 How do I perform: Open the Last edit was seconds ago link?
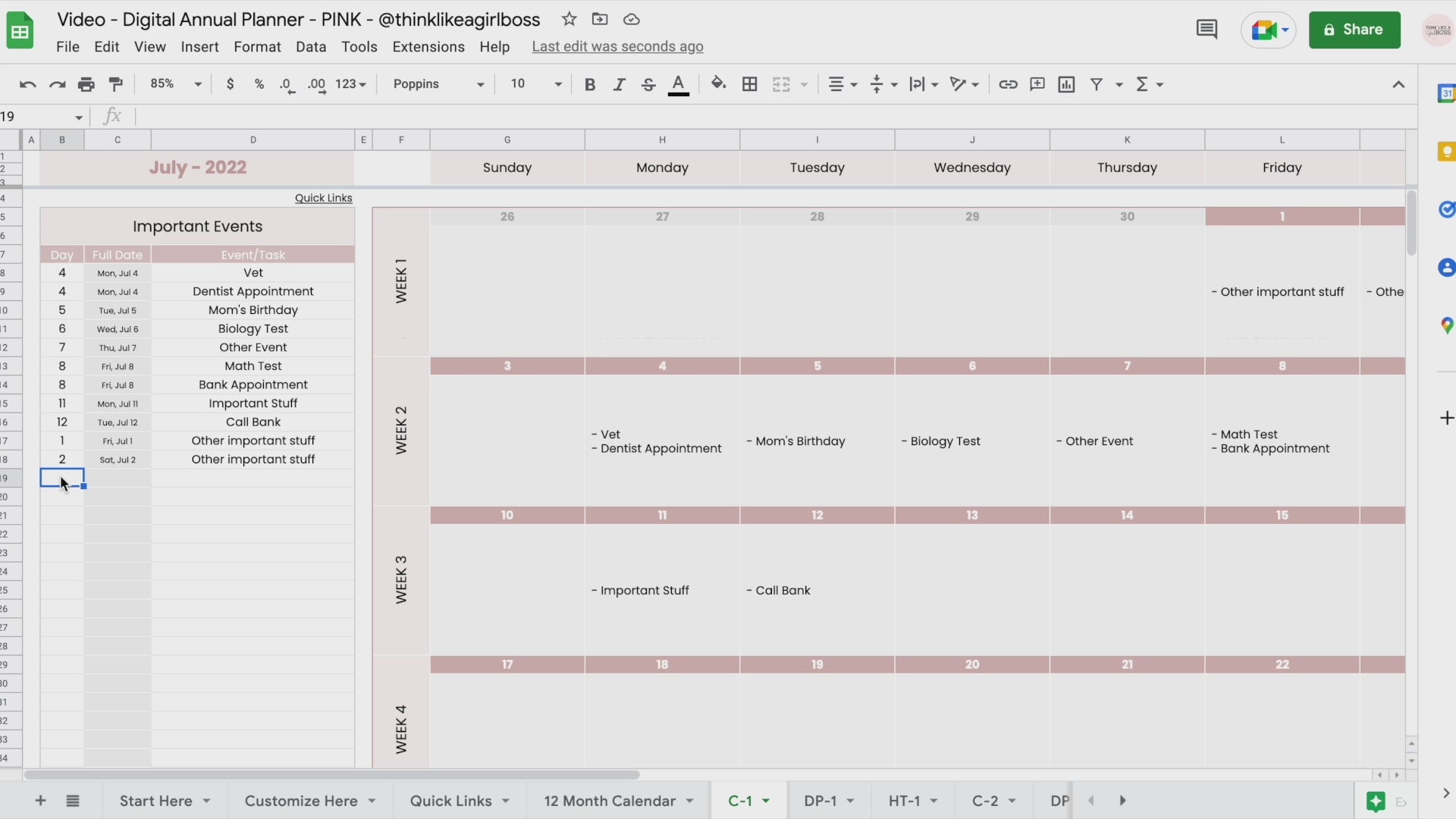click(618, 46)
